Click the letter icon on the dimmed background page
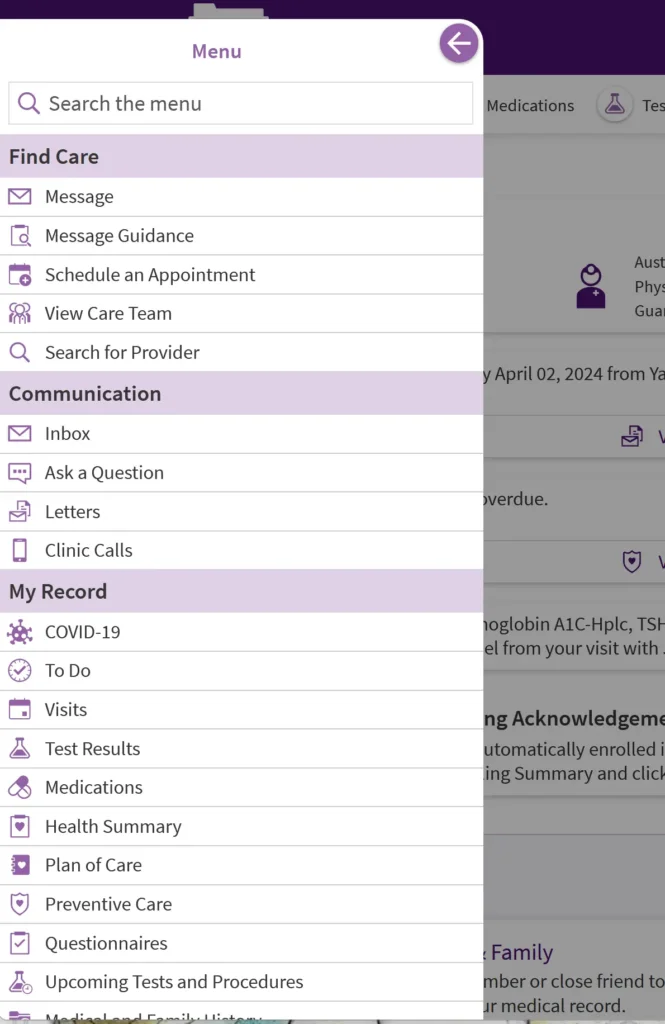The image size is (665, 1024). (632, 436)
